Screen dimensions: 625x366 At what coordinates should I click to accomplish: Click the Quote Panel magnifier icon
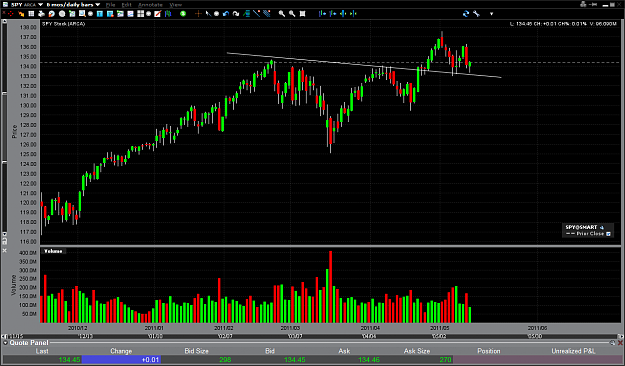[x=613, y=343]
